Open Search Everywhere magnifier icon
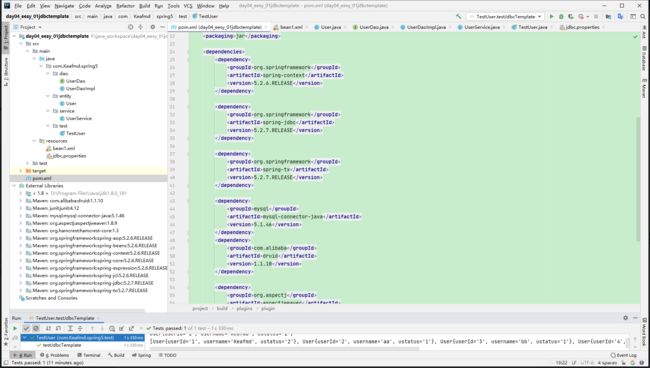This screenshot has width=650, height=368. click(643, 16)
